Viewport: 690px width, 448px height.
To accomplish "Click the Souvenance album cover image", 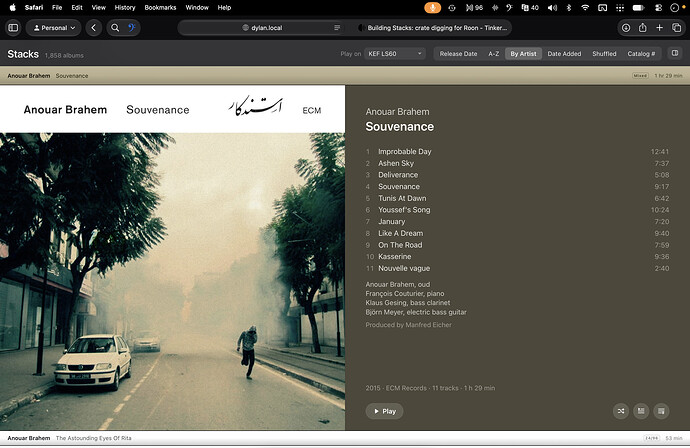I will [172, 257].
